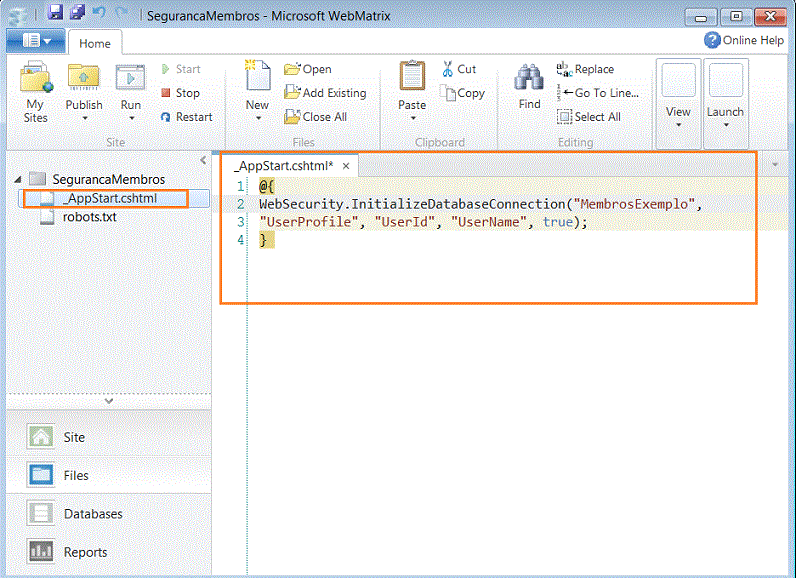Start the web server
Image resolution: width=796 pixels, height=578 pixels.
[181, 69]
